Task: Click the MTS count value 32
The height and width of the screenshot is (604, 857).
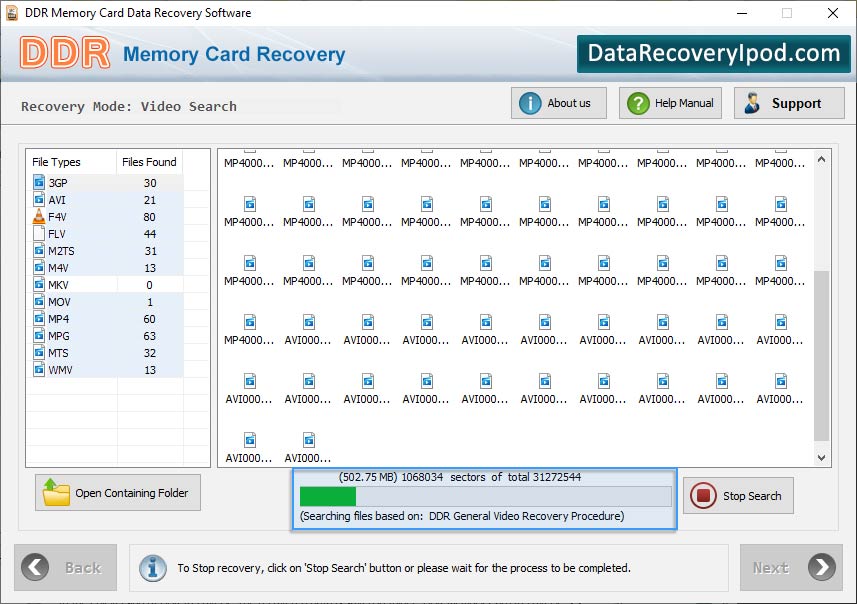Action: (150, 353)
